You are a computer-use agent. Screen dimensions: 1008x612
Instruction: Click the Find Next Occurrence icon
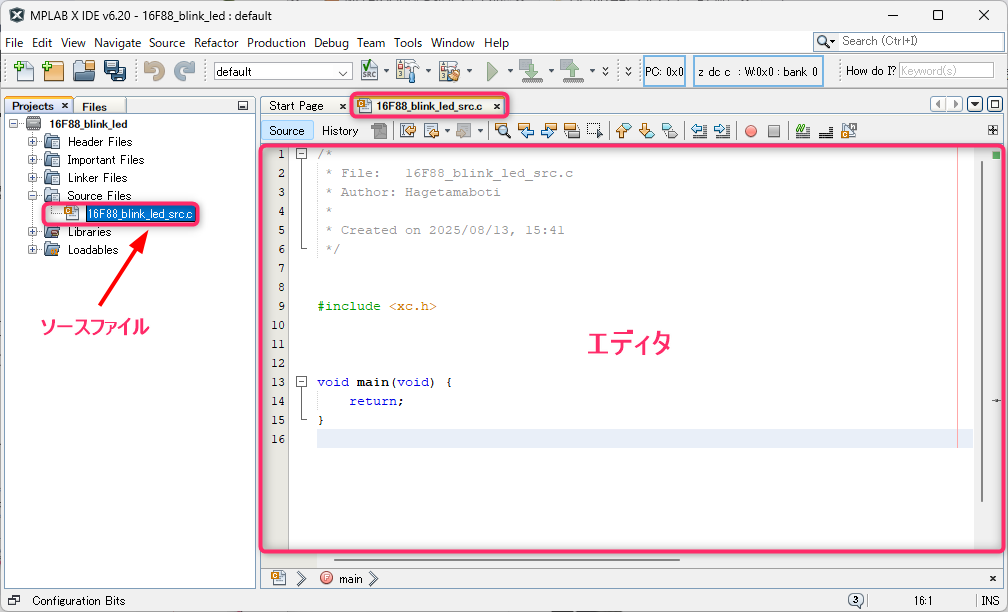[x=549, y=130]
